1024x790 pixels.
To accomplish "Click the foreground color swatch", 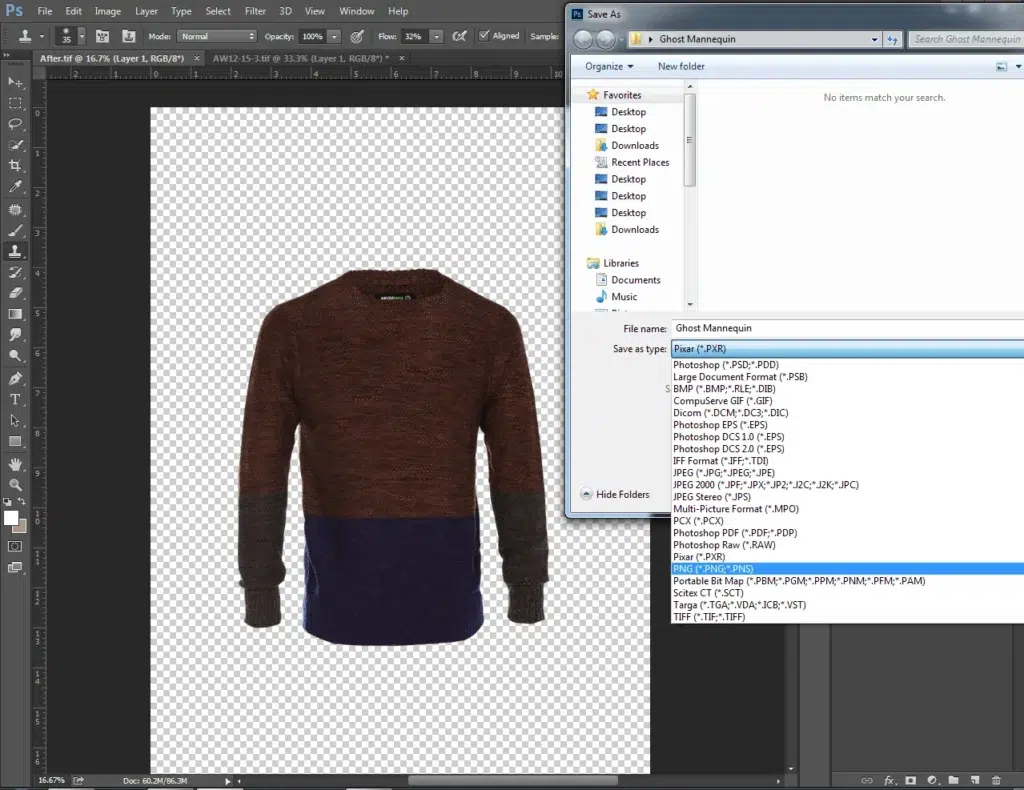I will [x=10, y=518].
